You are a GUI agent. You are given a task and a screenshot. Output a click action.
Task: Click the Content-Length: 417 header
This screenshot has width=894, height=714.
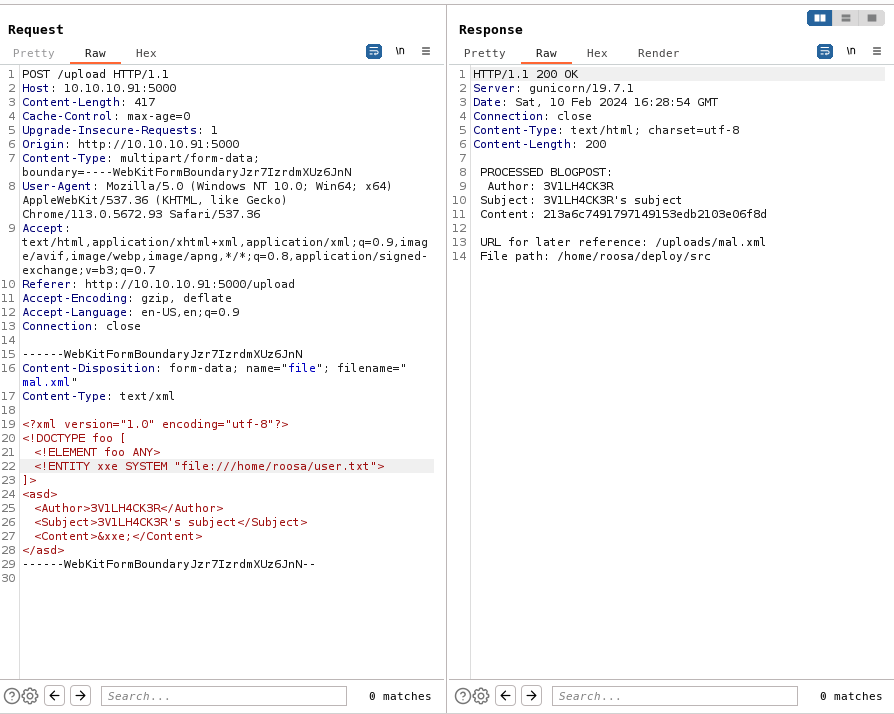[x=88, y=102]
